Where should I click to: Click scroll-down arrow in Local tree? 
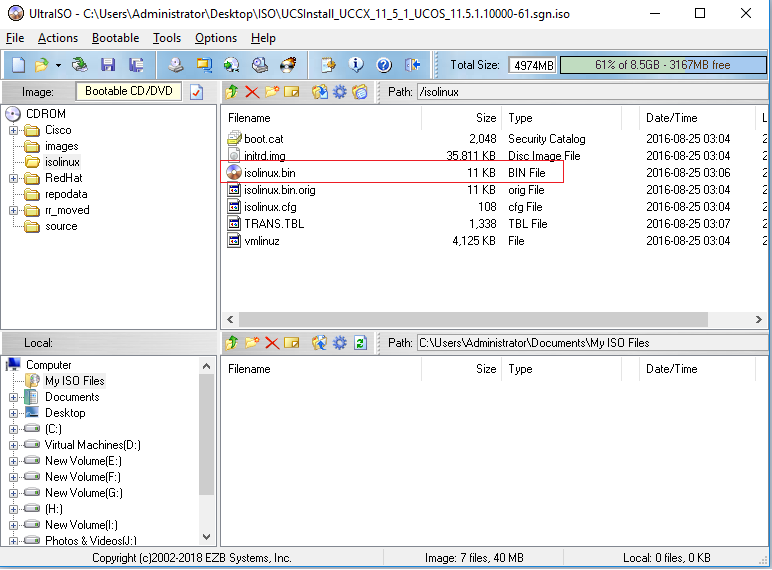pyautogui.click(x=207, y=537)
